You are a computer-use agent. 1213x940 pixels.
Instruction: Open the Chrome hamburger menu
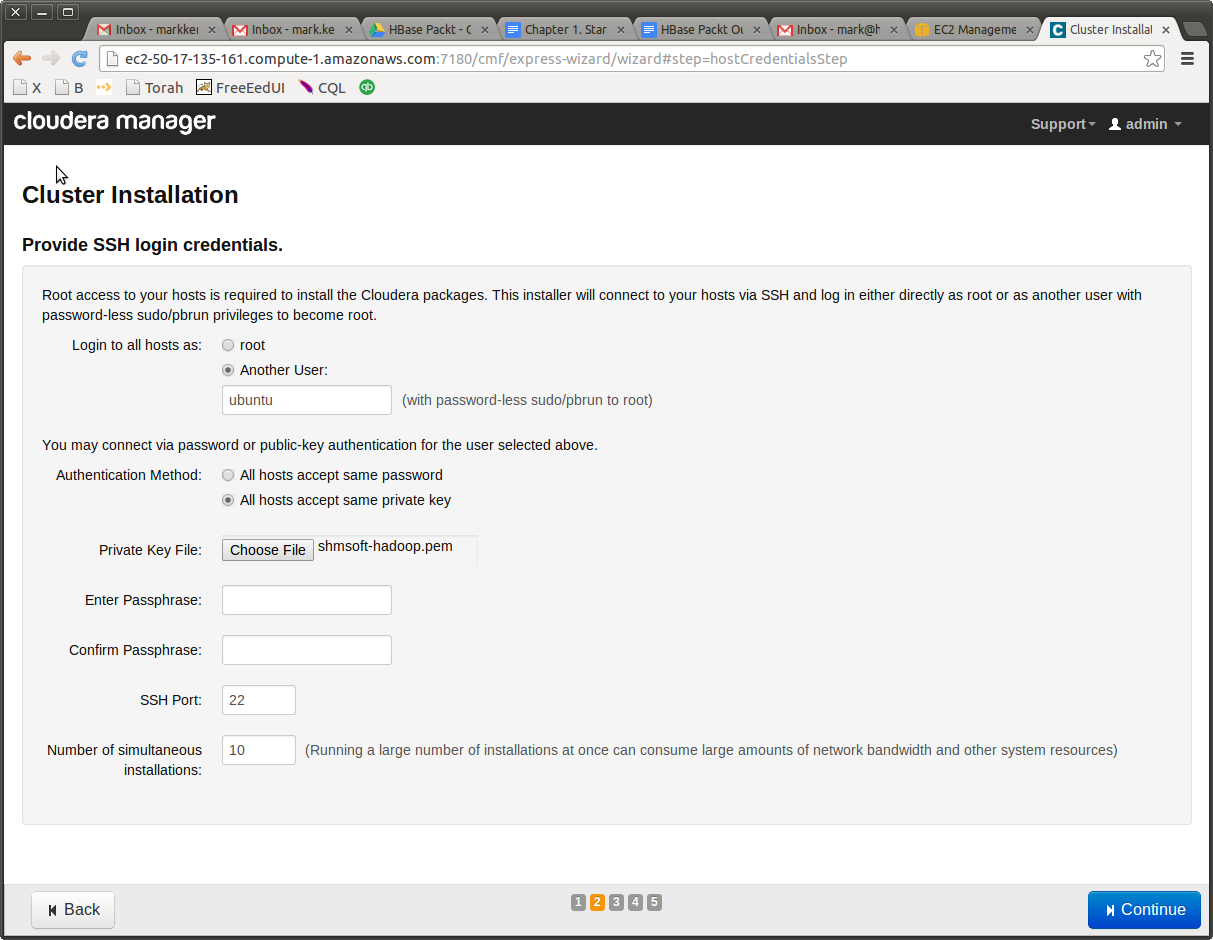click(x=1188, y=59)
